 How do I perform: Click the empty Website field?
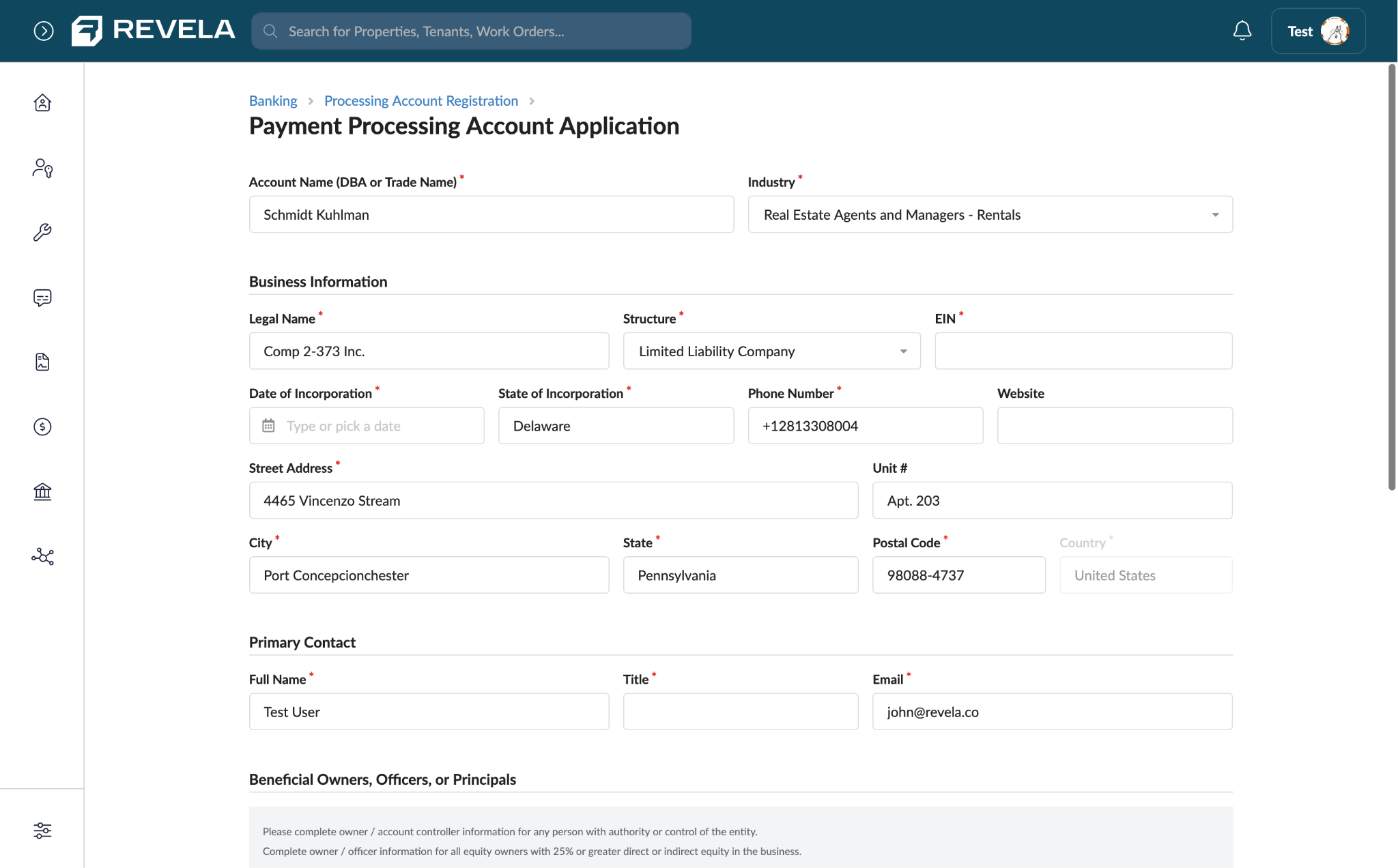[1115, 426]
